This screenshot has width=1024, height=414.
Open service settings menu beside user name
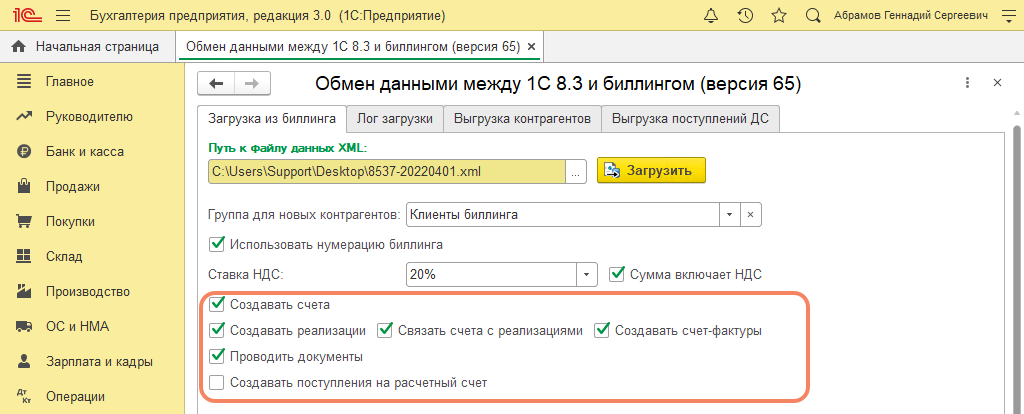(1009, 15)
